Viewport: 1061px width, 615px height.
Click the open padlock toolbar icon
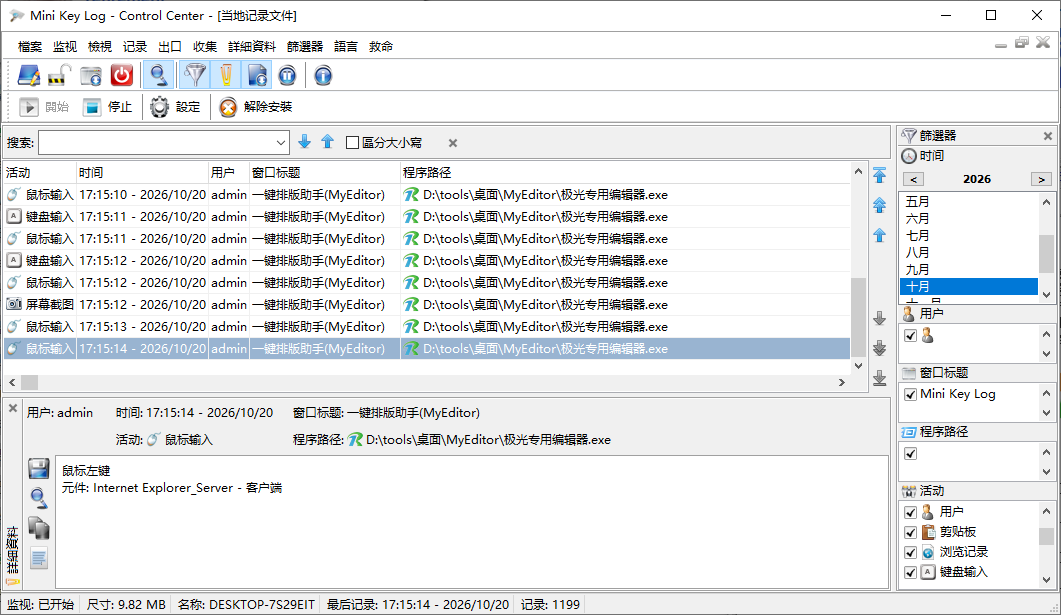point(60,75)
